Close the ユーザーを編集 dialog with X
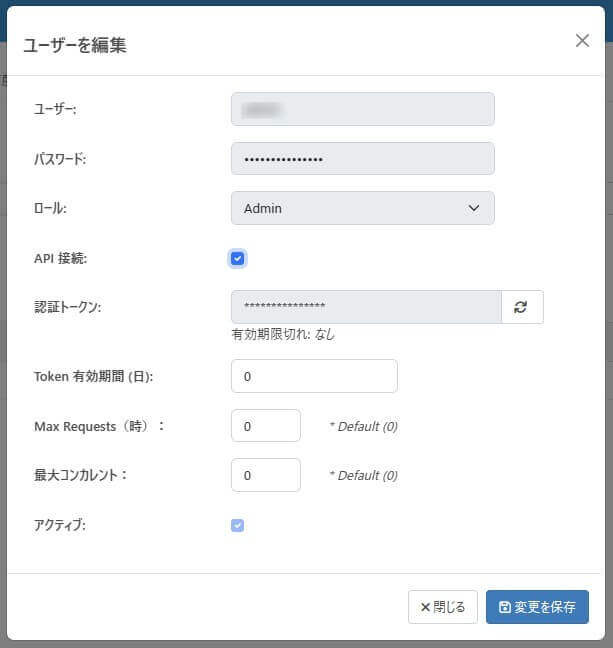 point(582,41)
